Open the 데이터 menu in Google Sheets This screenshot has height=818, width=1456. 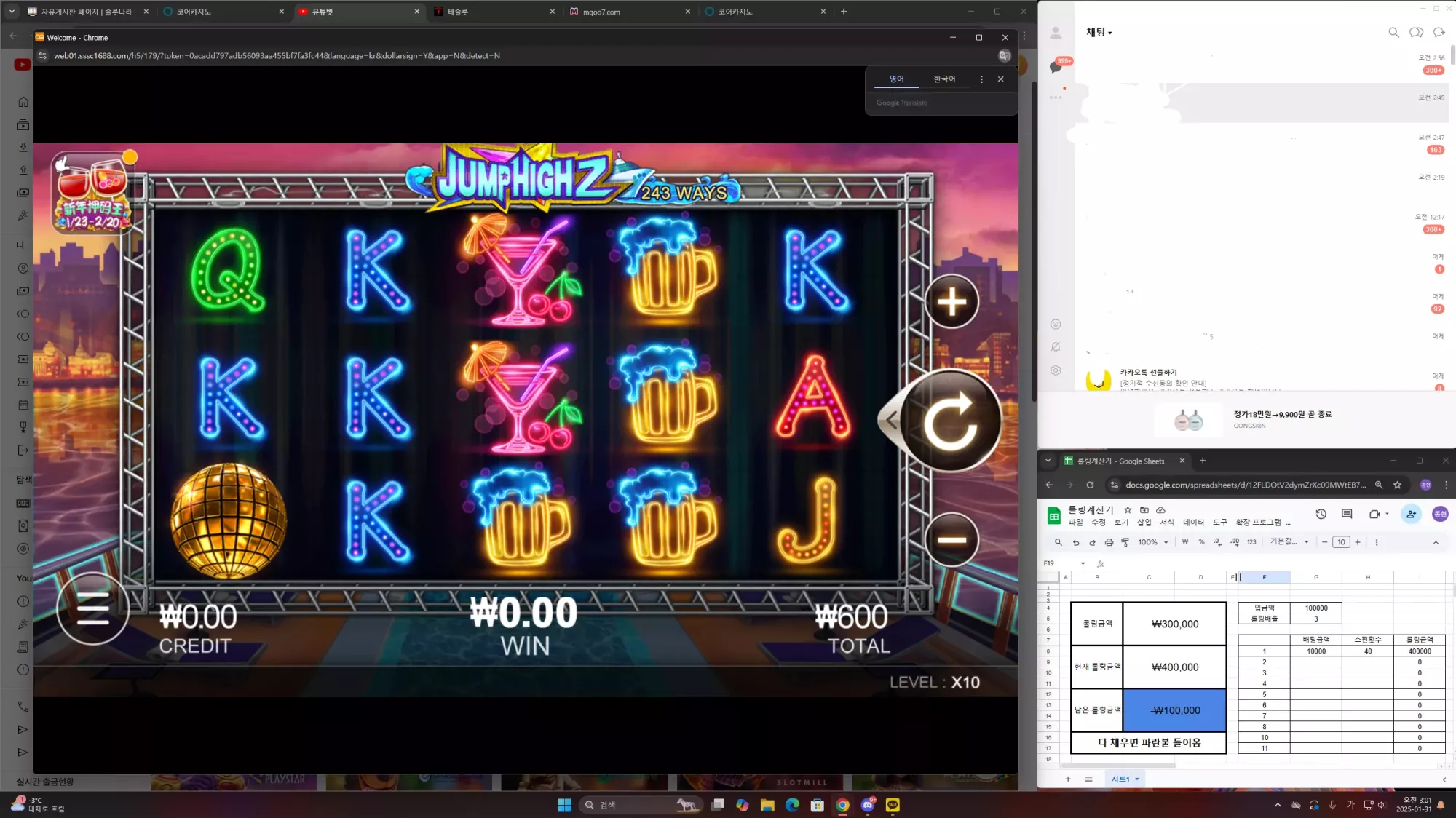point(1193,523)
